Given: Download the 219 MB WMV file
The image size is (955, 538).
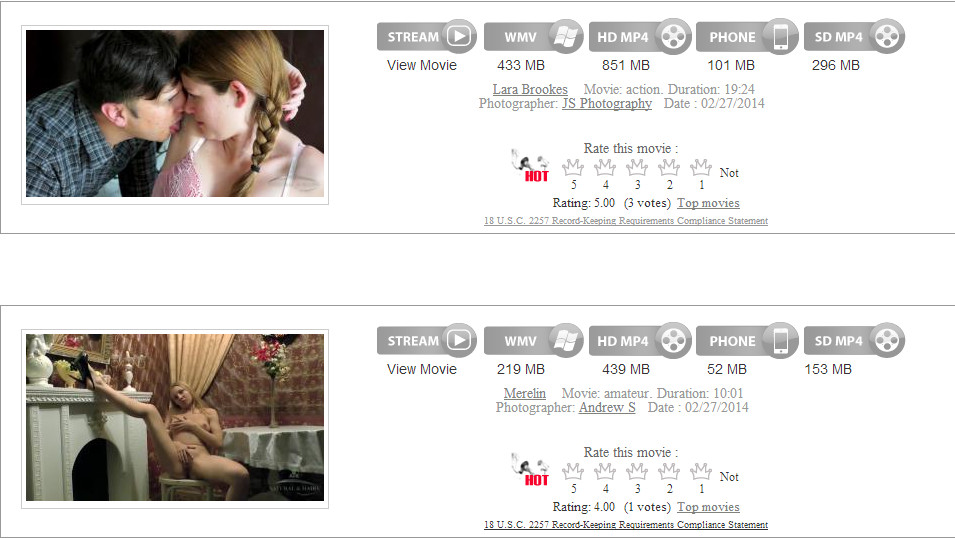Looking at the screenshot, I should 534,341.
